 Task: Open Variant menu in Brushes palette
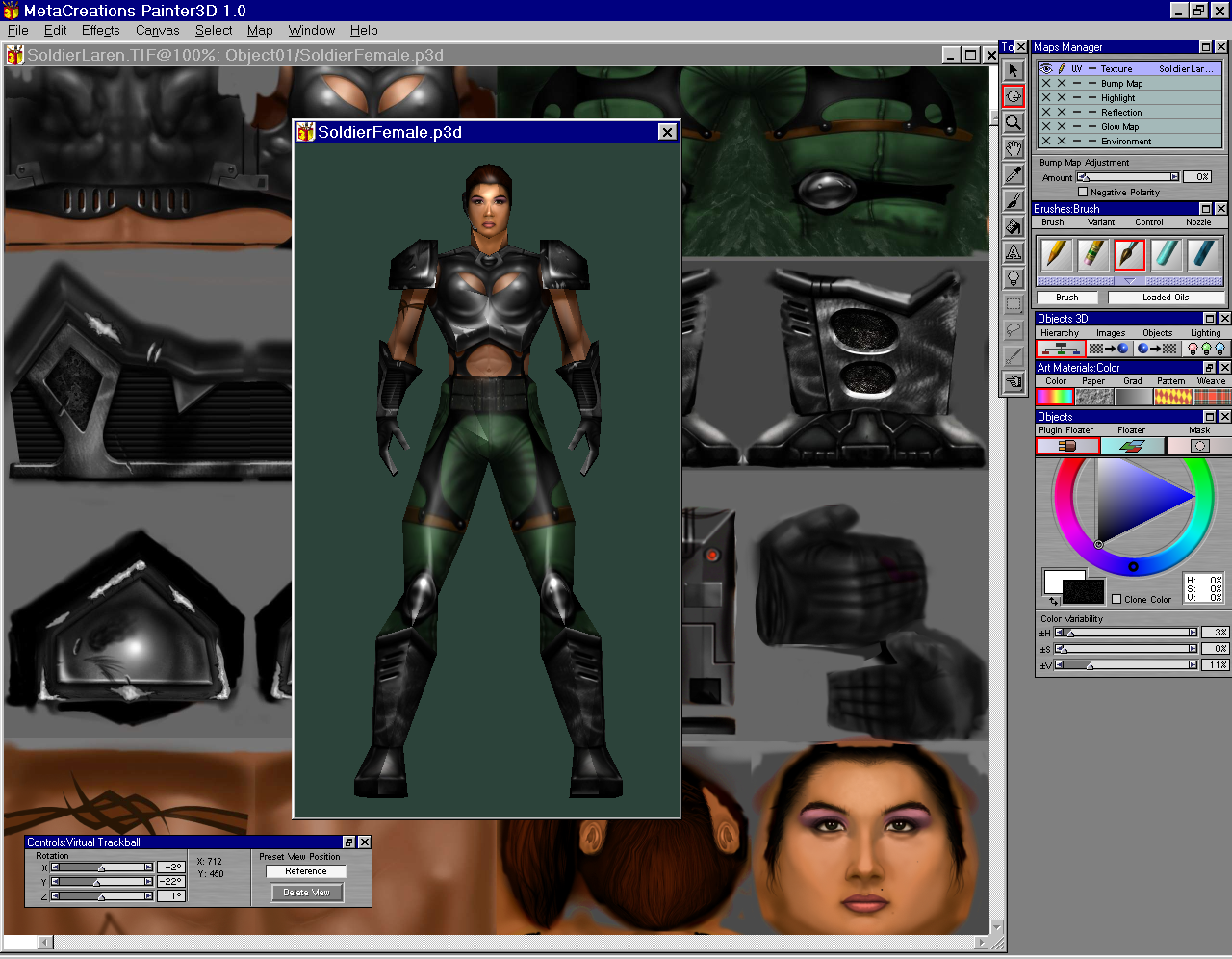(x=1101, y=222)
